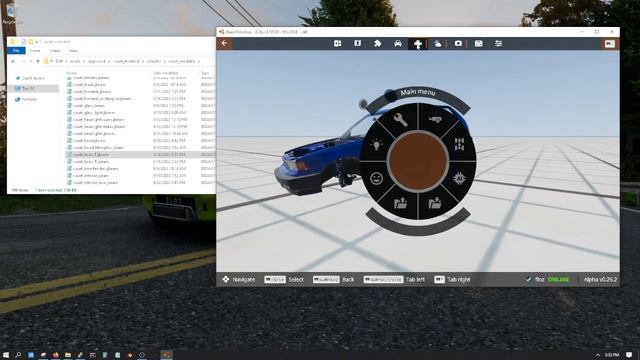This screenshot has width=640, height=360.
Task: Open the notification center icon
Action: (x=629, y=355)
